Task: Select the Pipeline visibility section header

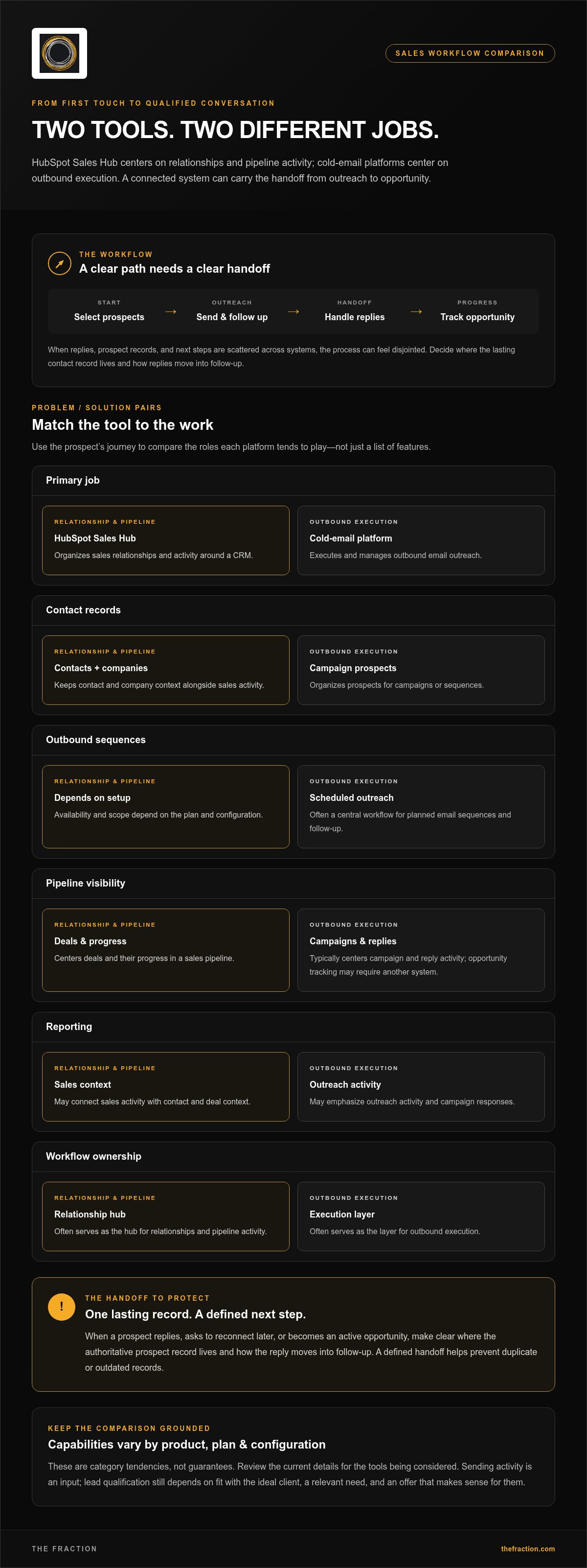Action: [x=293, y=883]
